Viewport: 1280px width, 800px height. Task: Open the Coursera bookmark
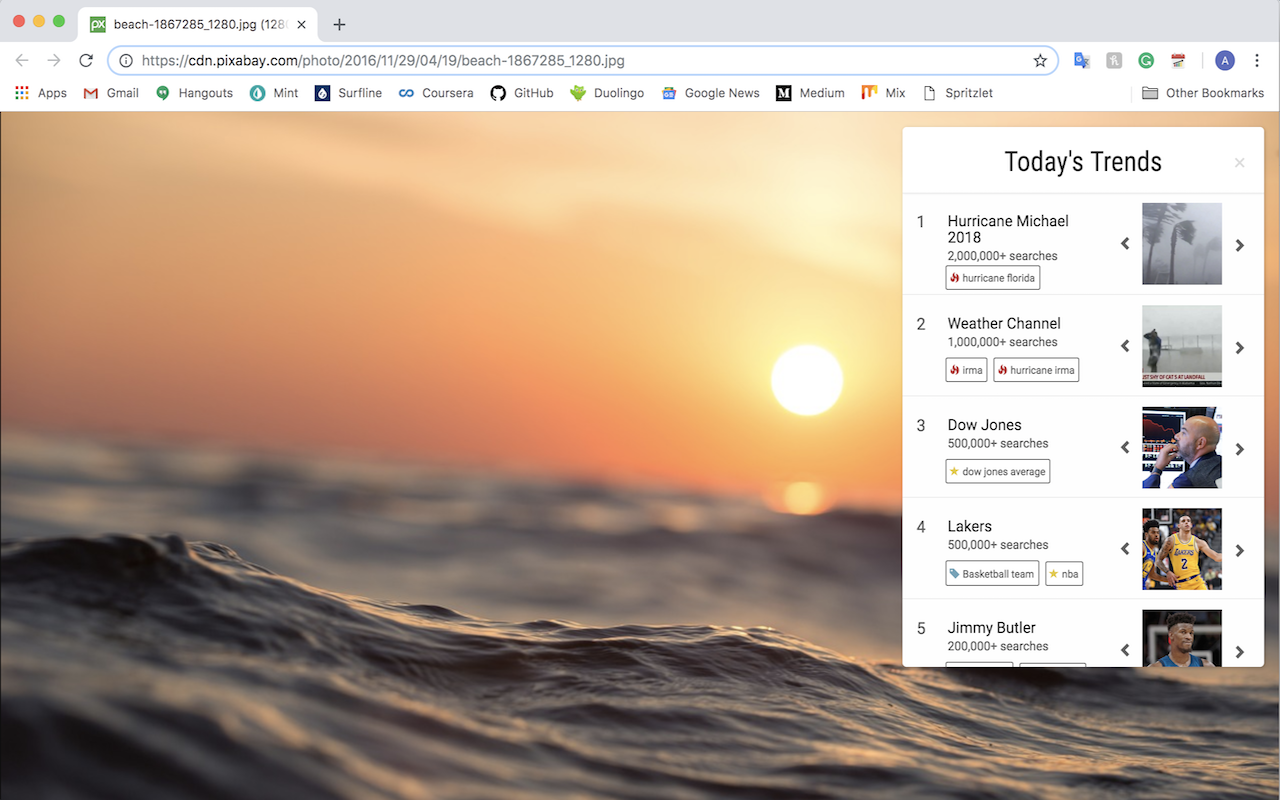coord(436,93)
